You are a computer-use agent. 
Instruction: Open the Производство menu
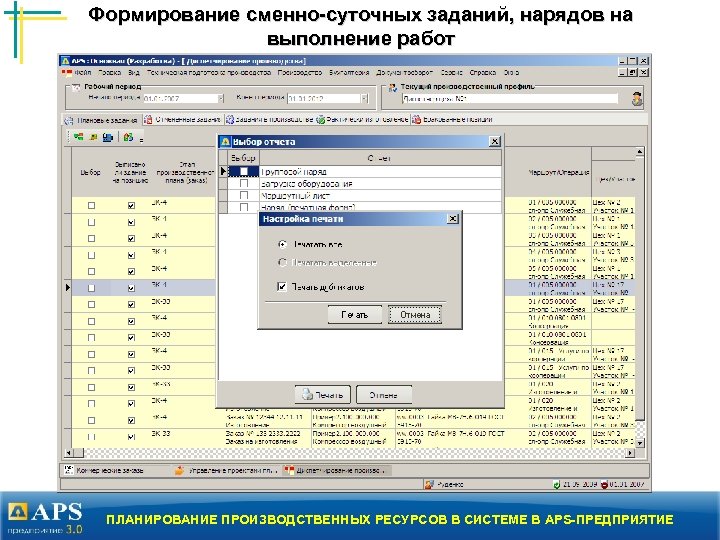[x=300, y=73]
